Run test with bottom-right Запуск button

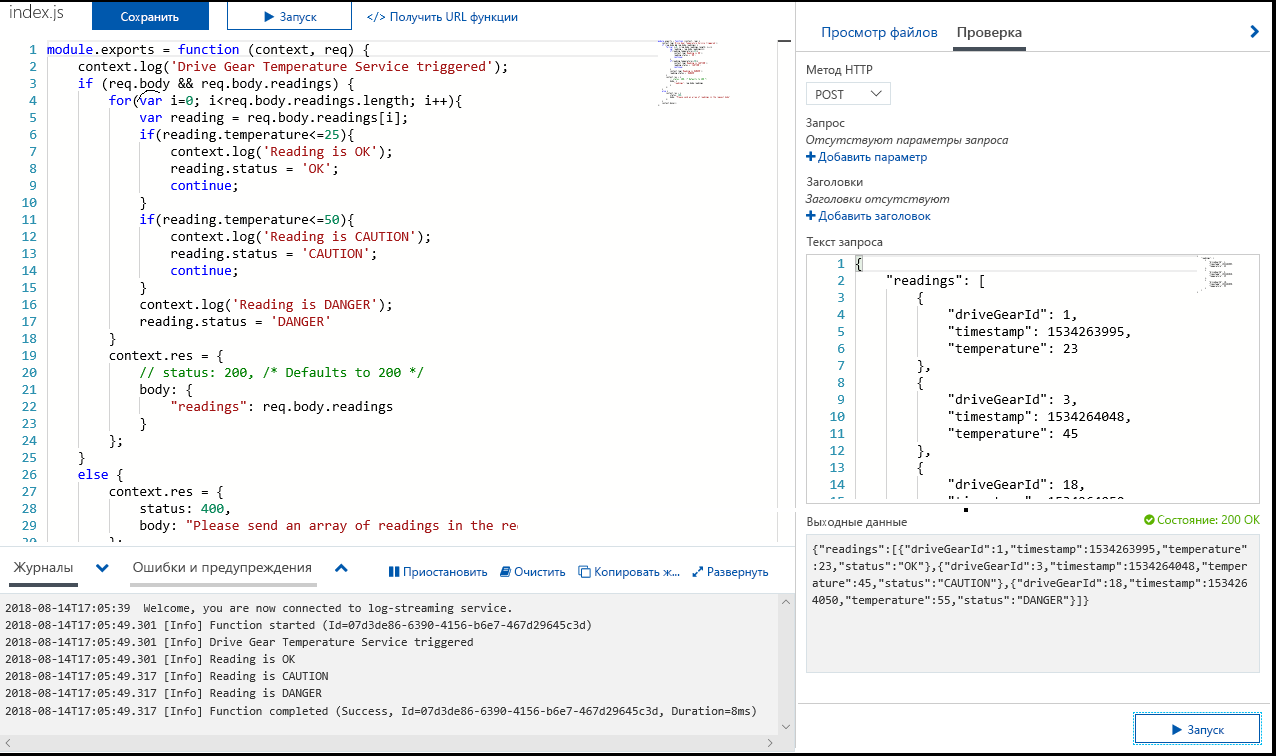tap(1197, 729)
